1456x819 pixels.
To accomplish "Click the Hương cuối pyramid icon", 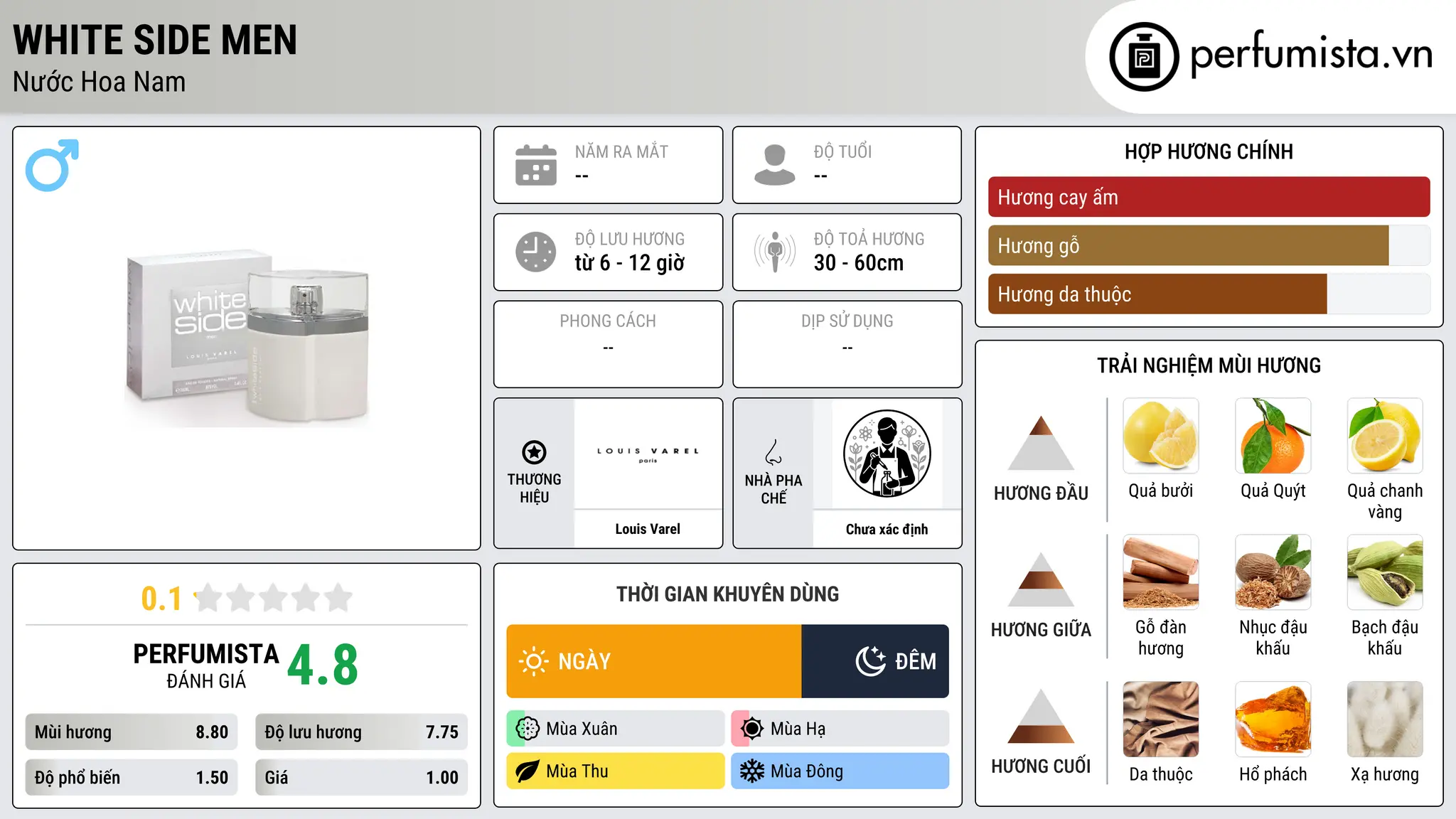I will click(1041, 716).
